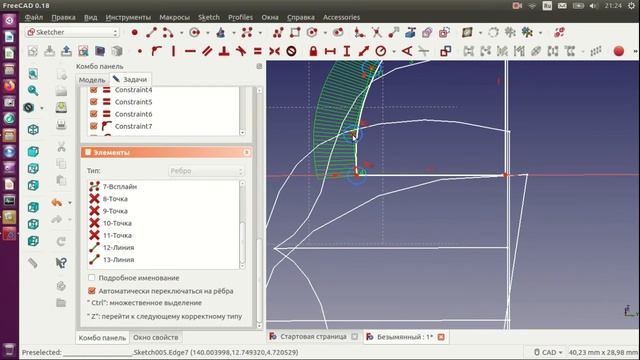Viewport: 640px width, 360px height.
Task: Apply the perpendicular constraint
Action: pyautogui.click(x=224, y=51)
